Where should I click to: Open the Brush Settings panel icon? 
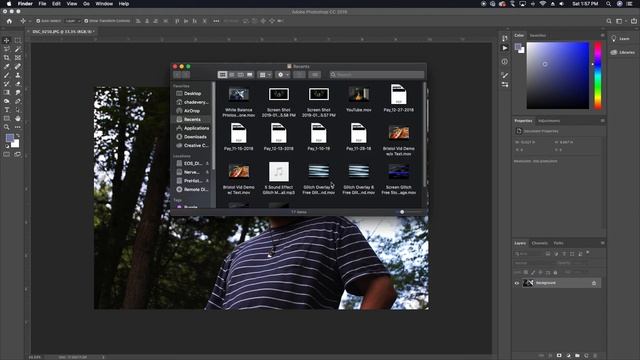[505, 75]
